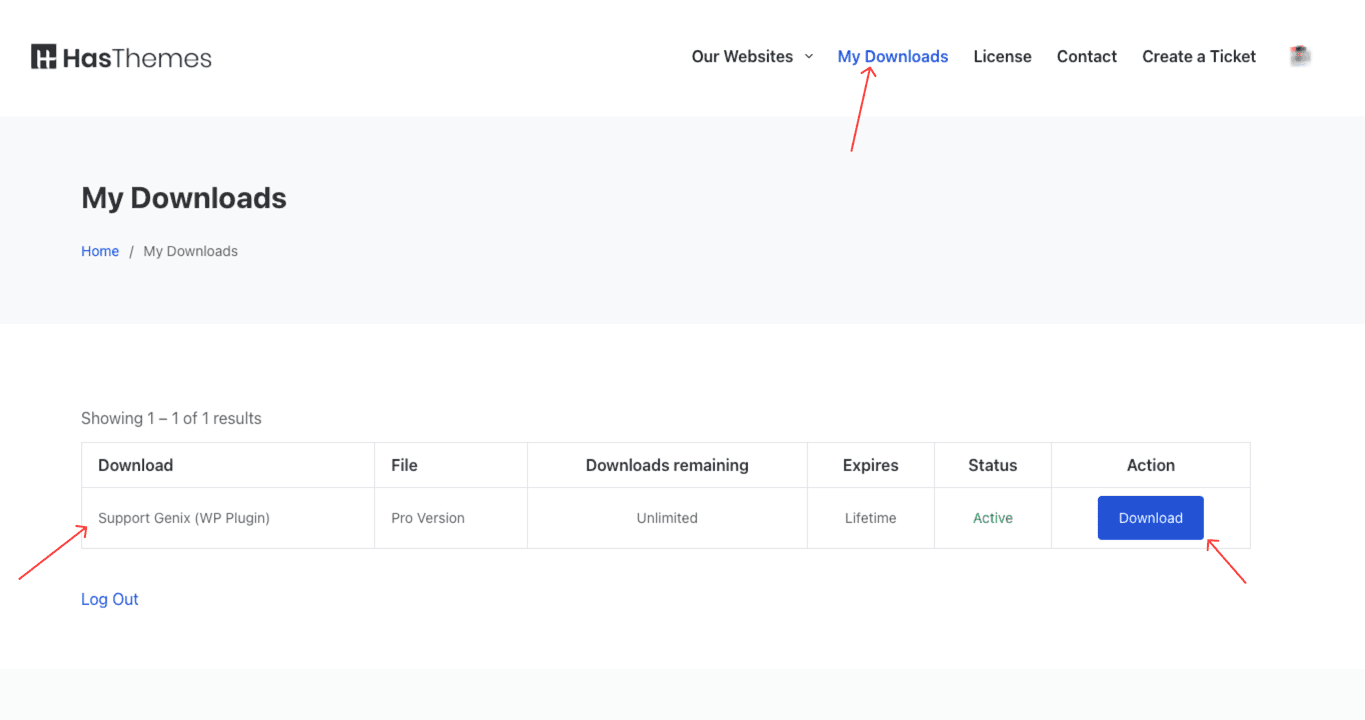Click the Lifetime expiry value
This screenshot has width=1365, height=720.
tap(870, 517)
